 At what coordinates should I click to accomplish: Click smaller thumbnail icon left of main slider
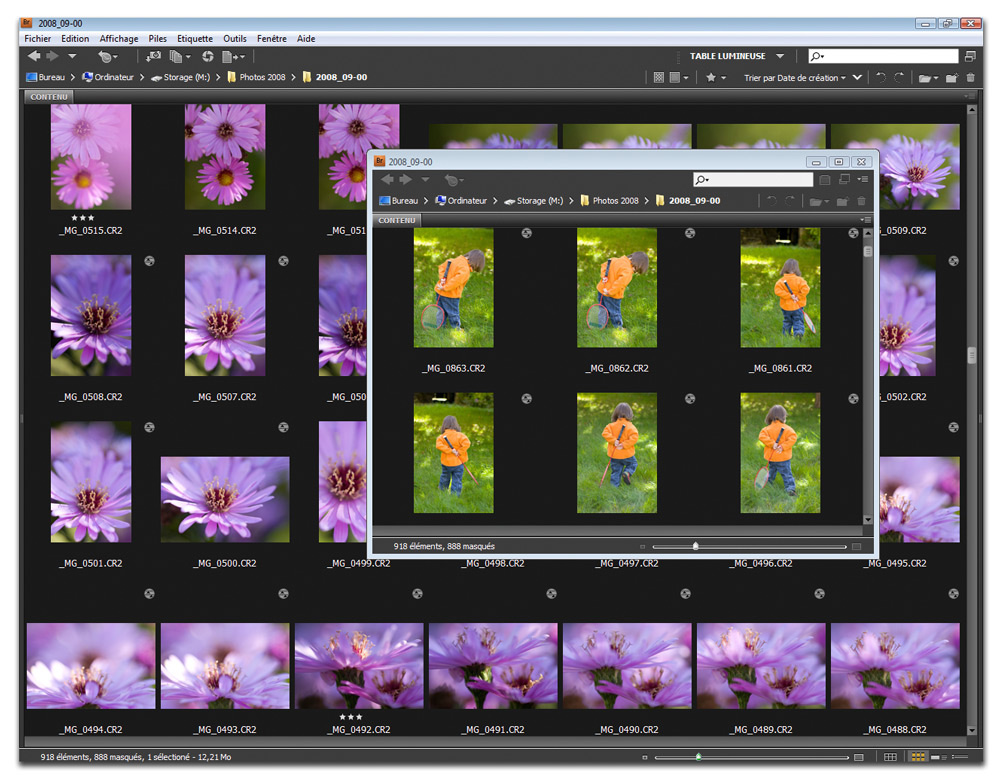[645, 758]
